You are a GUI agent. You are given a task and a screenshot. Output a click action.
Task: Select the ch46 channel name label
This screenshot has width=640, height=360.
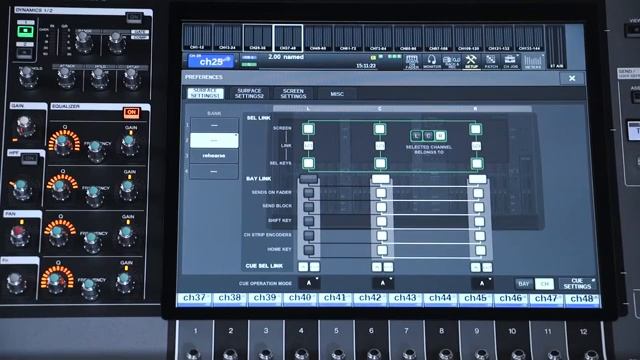(x=511, y=299)
